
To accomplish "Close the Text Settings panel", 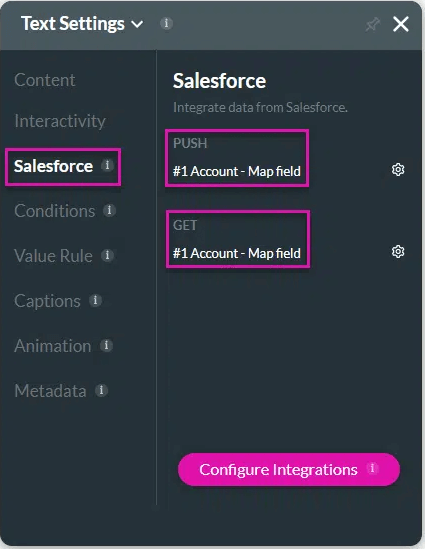I will point(401,24).
